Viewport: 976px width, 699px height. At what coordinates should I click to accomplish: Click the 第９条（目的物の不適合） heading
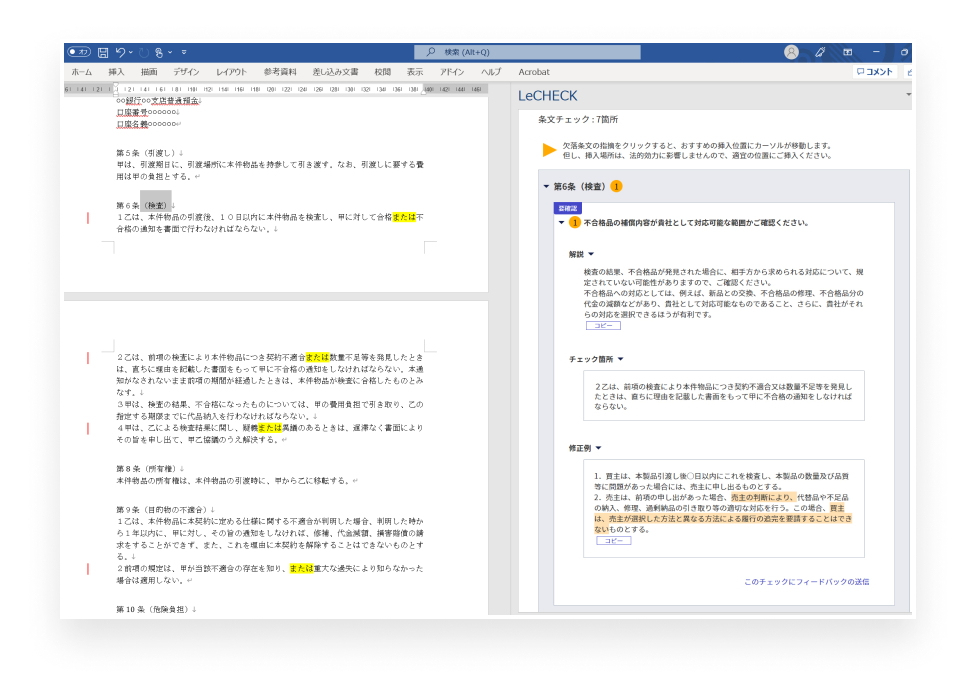[162, 510]
